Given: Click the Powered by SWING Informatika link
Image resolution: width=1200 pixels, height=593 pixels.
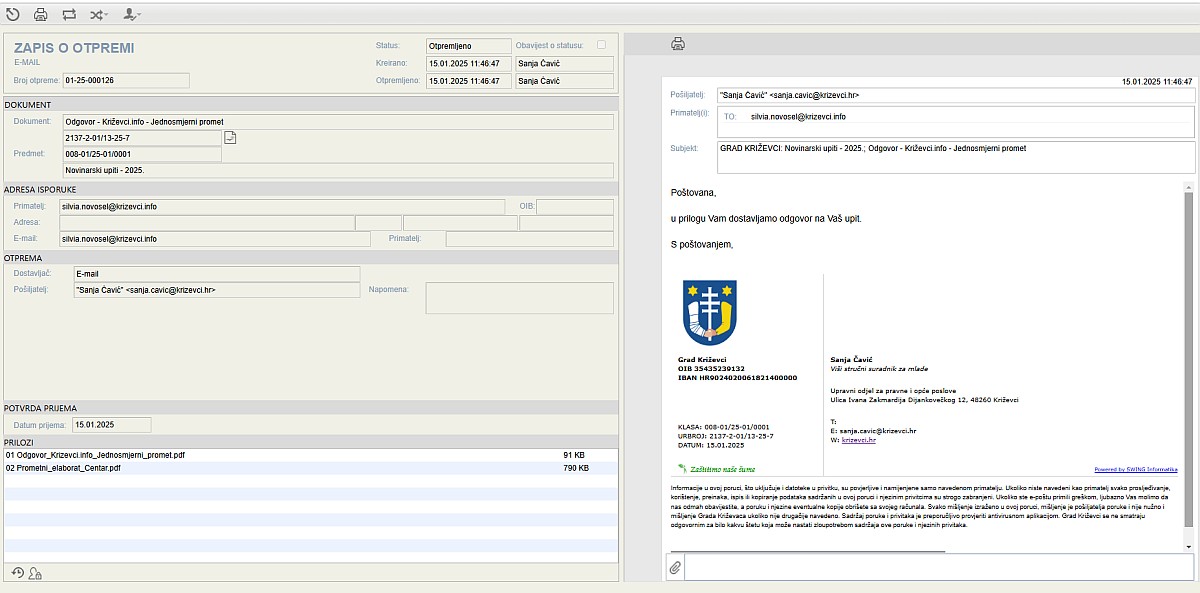Looking at the screenshot, I should 1135,469.
